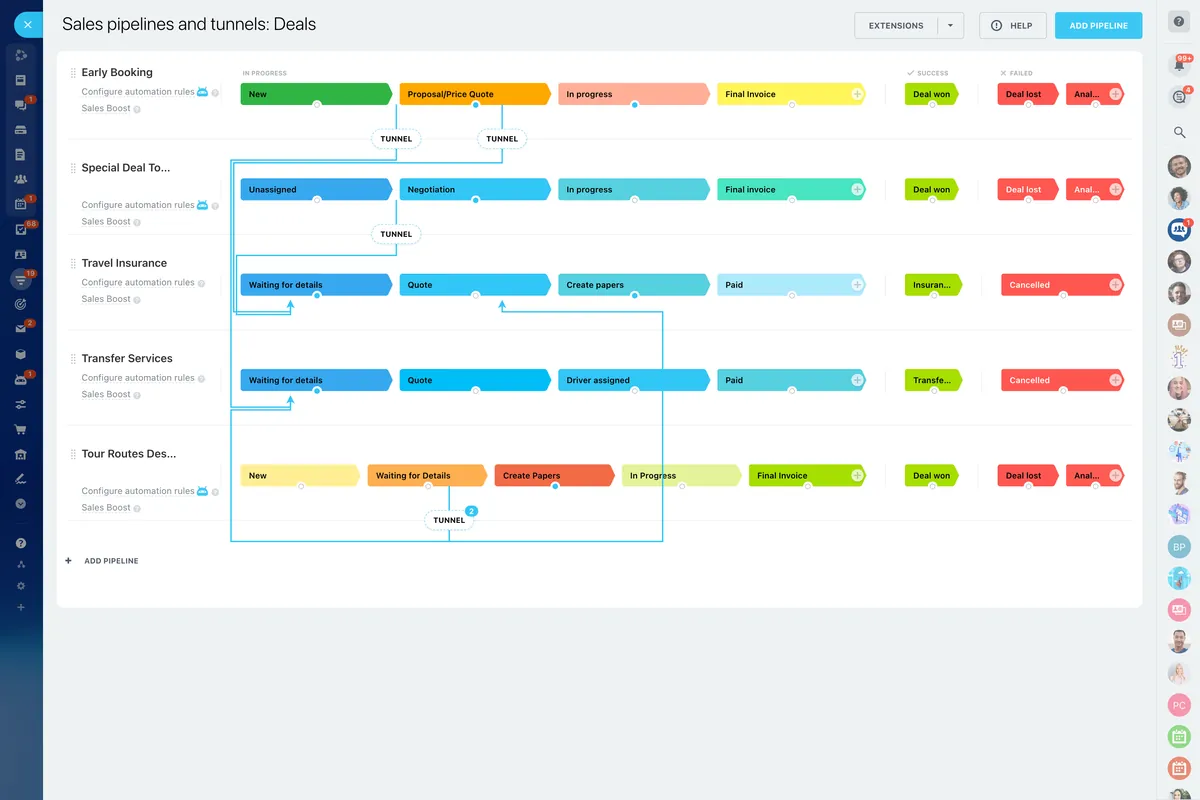This screenshot has height=800, width=1200.
Task: Open the BP initials avatar in right panel
Action: click(1179, 547)
